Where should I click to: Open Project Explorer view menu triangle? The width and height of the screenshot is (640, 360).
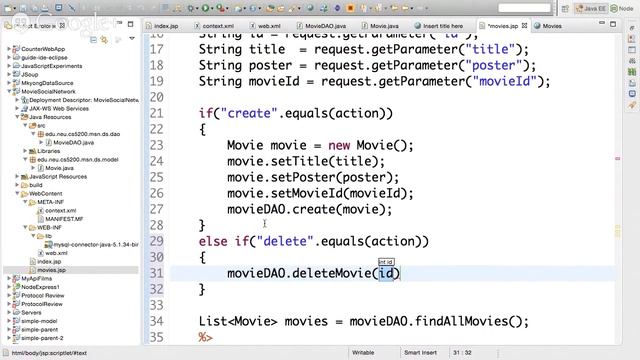(132, 39)
